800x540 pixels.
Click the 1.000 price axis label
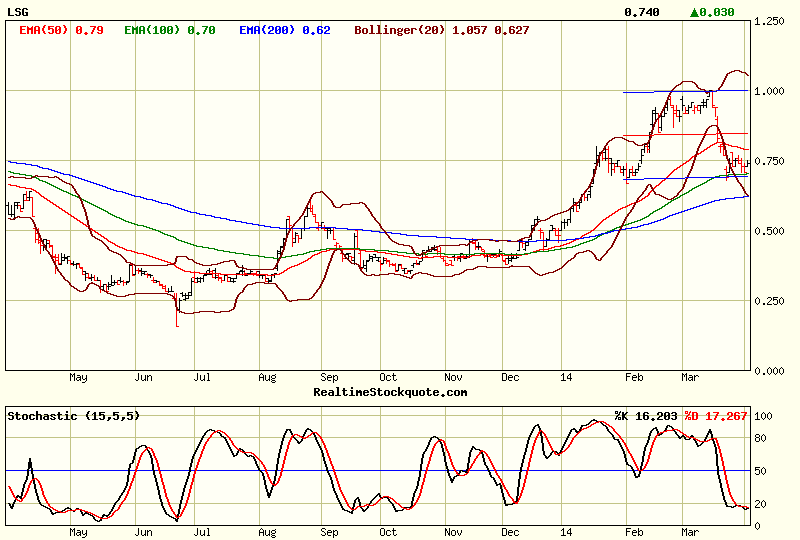click(769, 91)
